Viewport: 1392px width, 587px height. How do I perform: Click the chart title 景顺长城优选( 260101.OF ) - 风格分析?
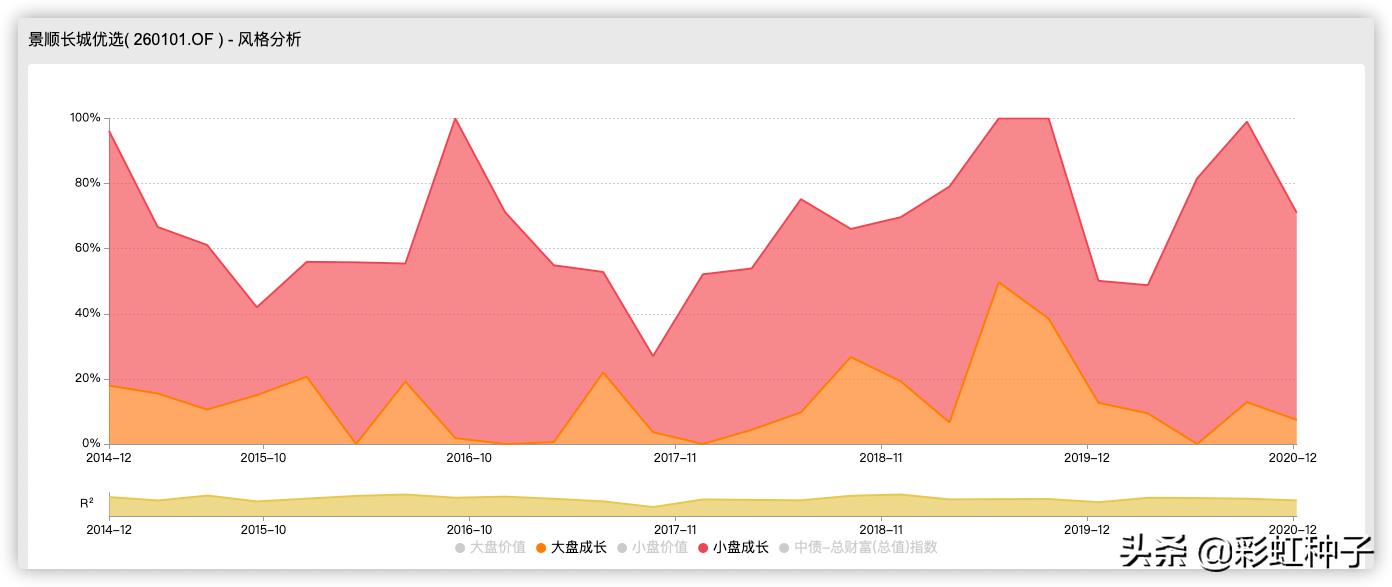click(165, 40)
